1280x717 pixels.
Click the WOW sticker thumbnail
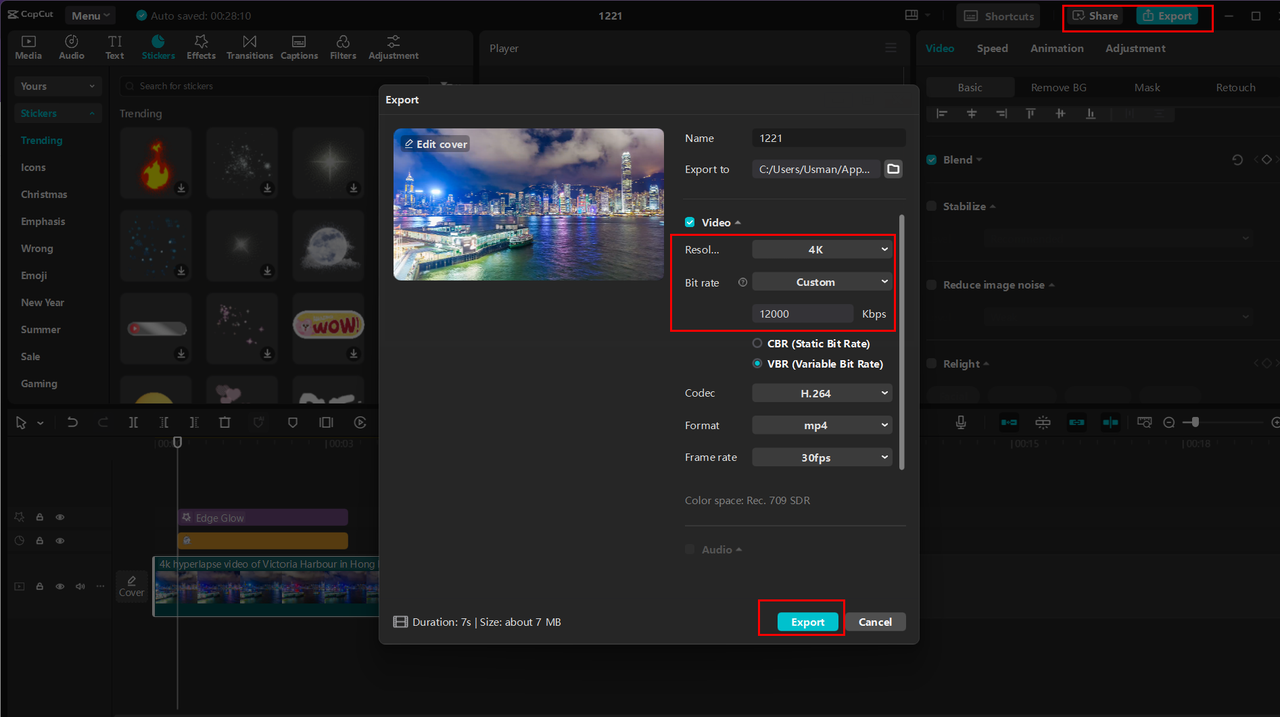pyautogui.click(x=327, y=327)
